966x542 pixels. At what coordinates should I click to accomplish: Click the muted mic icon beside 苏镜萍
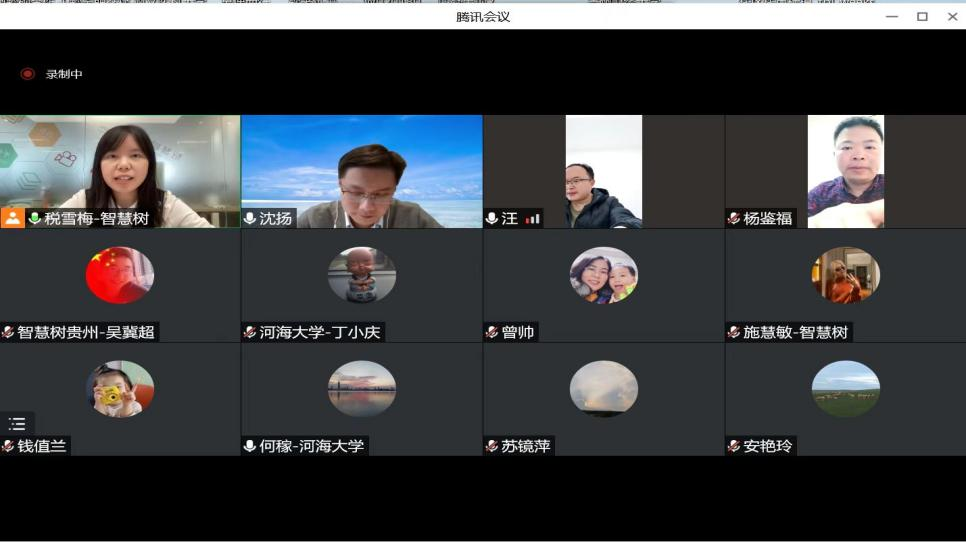(492, 446)
